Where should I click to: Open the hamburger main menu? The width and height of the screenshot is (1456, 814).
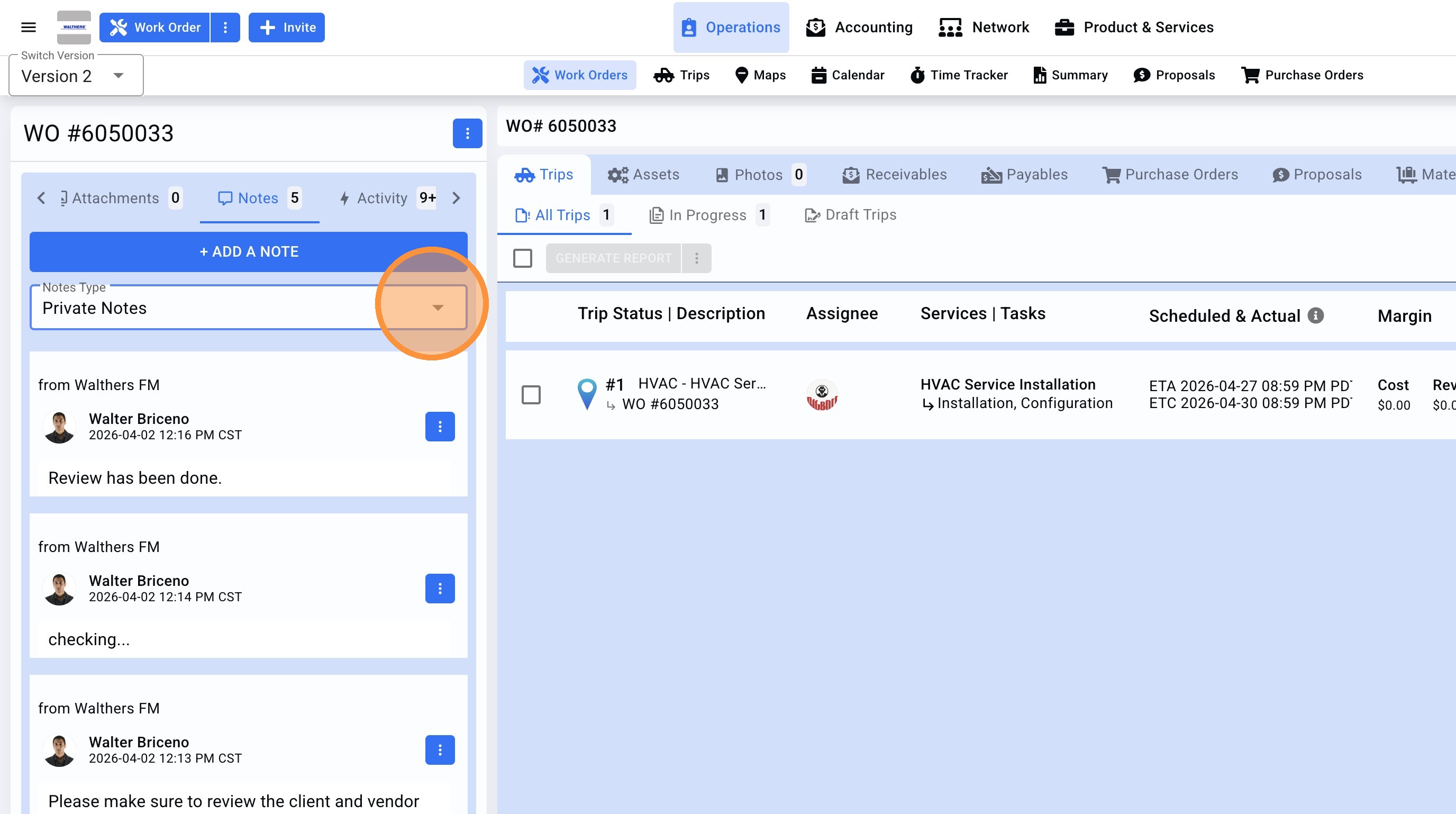coord(28,27)
